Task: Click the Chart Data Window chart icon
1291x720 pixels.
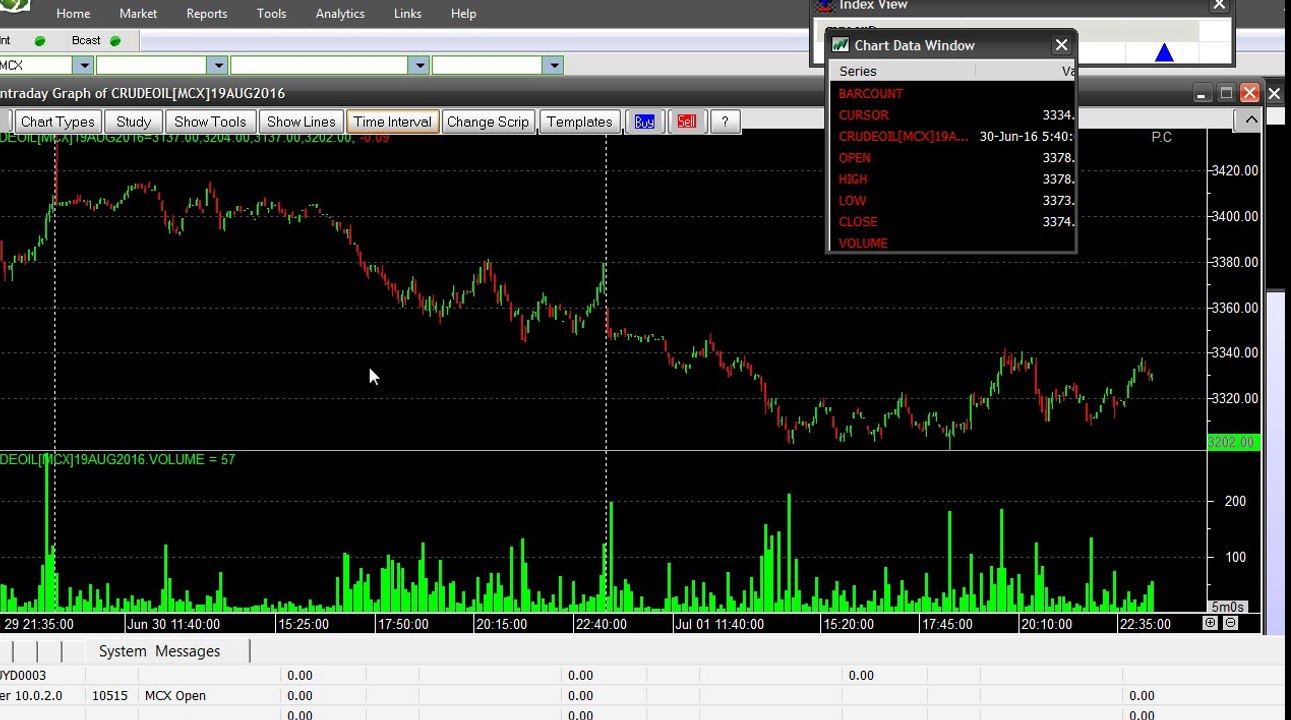Action: [x=840, y=45]
